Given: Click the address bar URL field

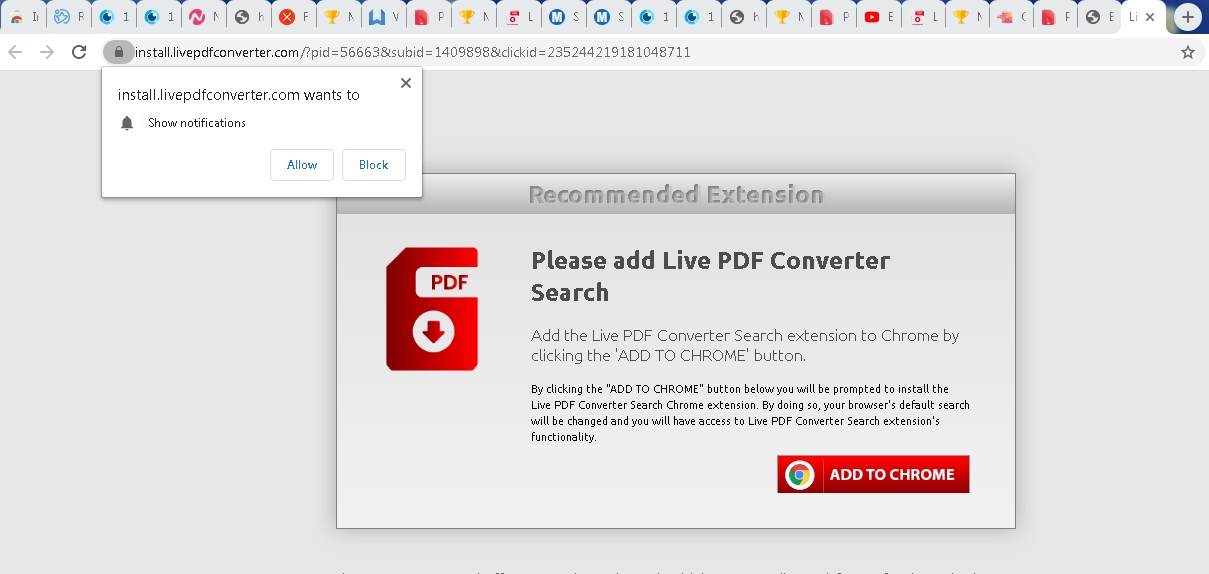Looking at the screenshot, I should (x=640, y=52).
